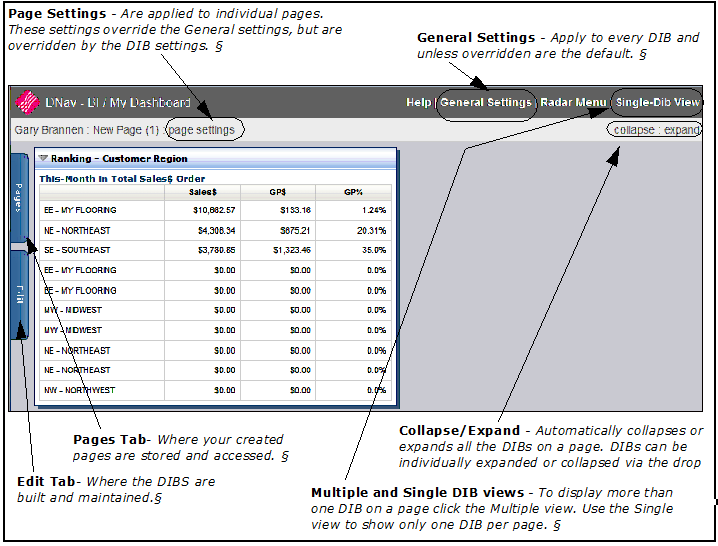Open the Edit side tab
The width and height of the screenshot is (718, 546).
[x=19, y=294]
